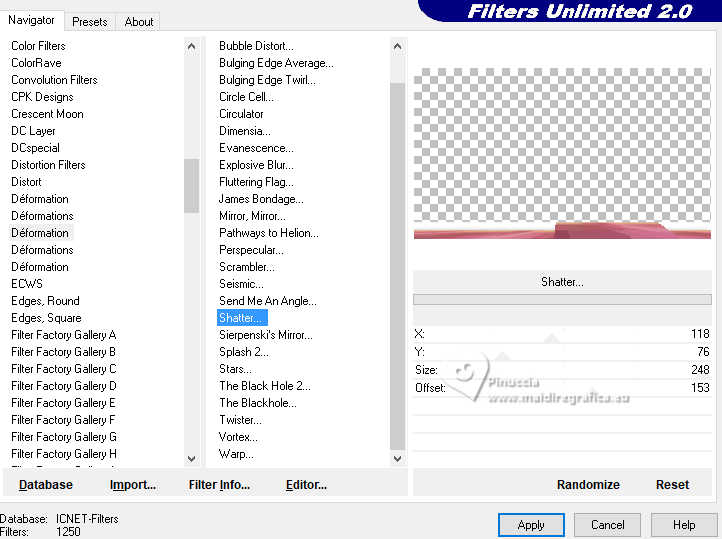The width and height of the screenshot is (722, 539).
Task: Select Edges, Square category
Action: tap(46, 318)
